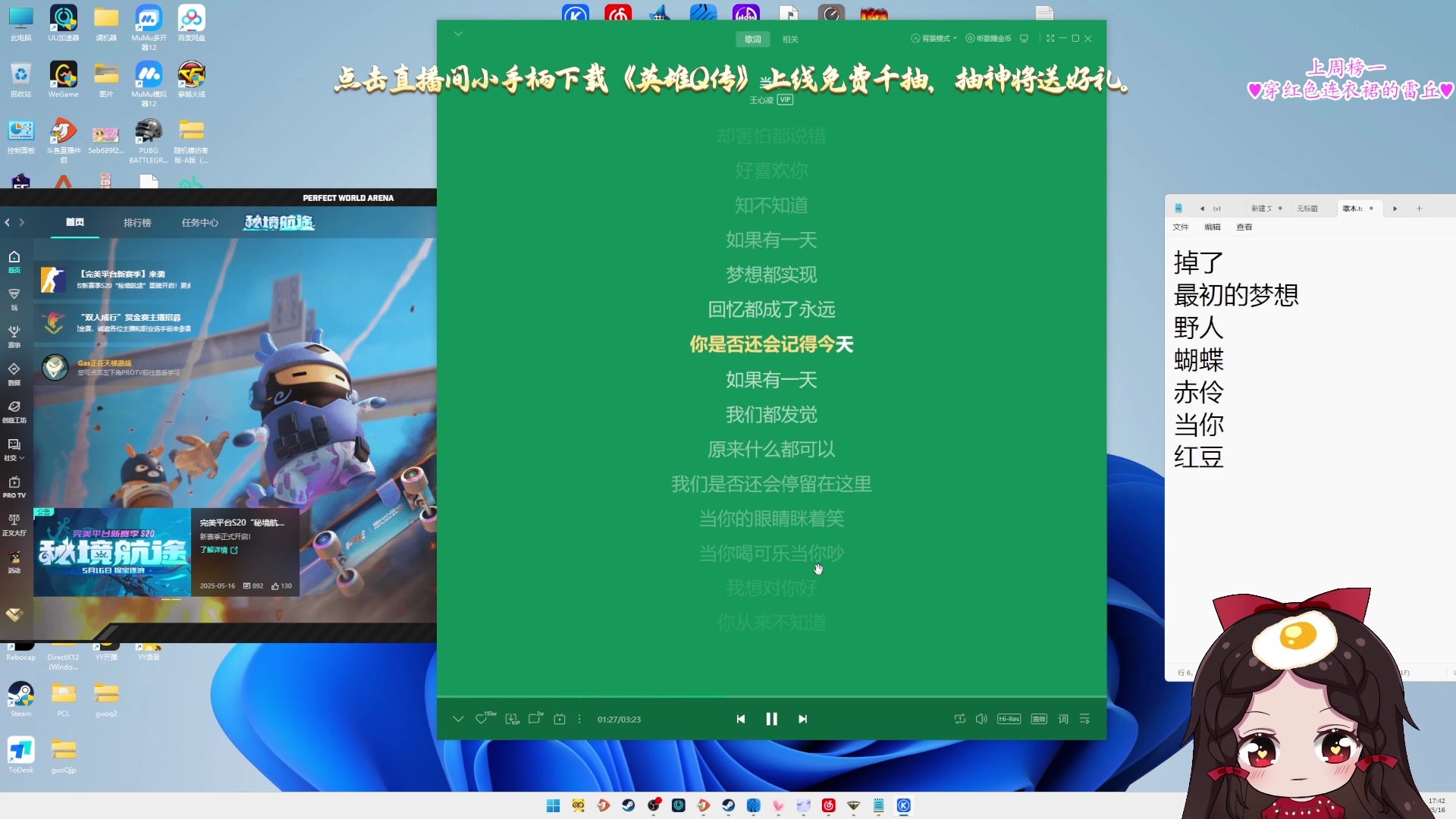Switch to the 无标题 tab in Notepad

[1307, 209]
